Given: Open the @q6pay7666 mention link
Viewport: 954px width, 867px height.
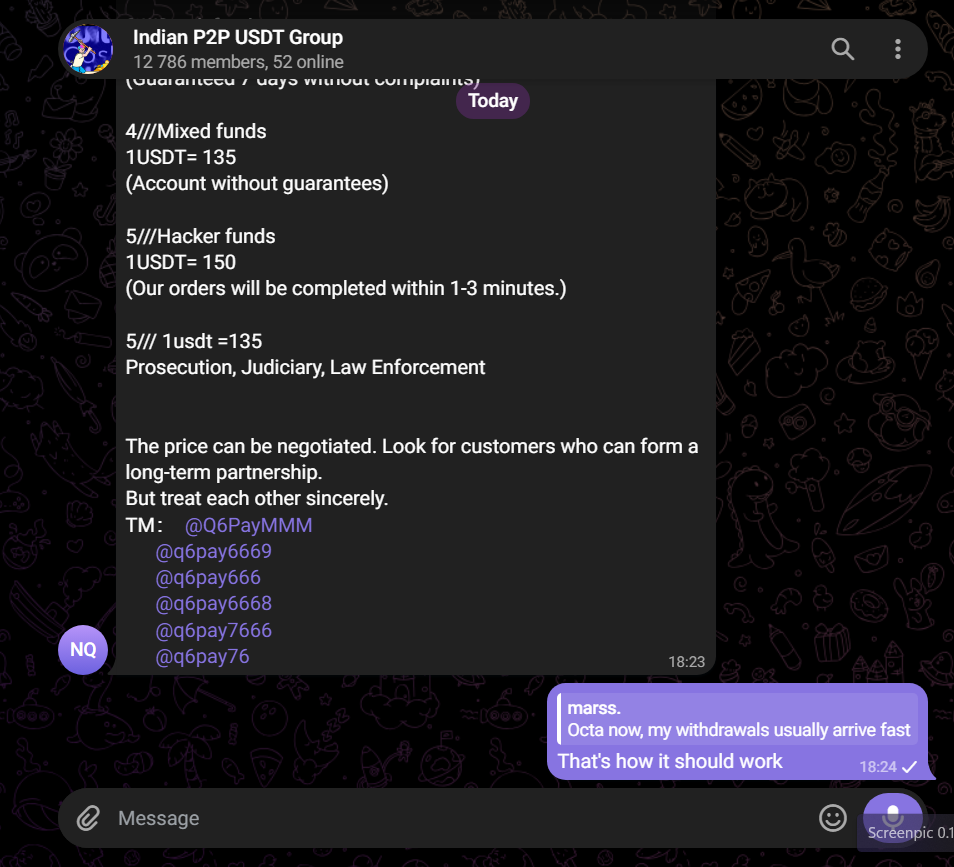Looking at the screenshot, I should [214, 630].
